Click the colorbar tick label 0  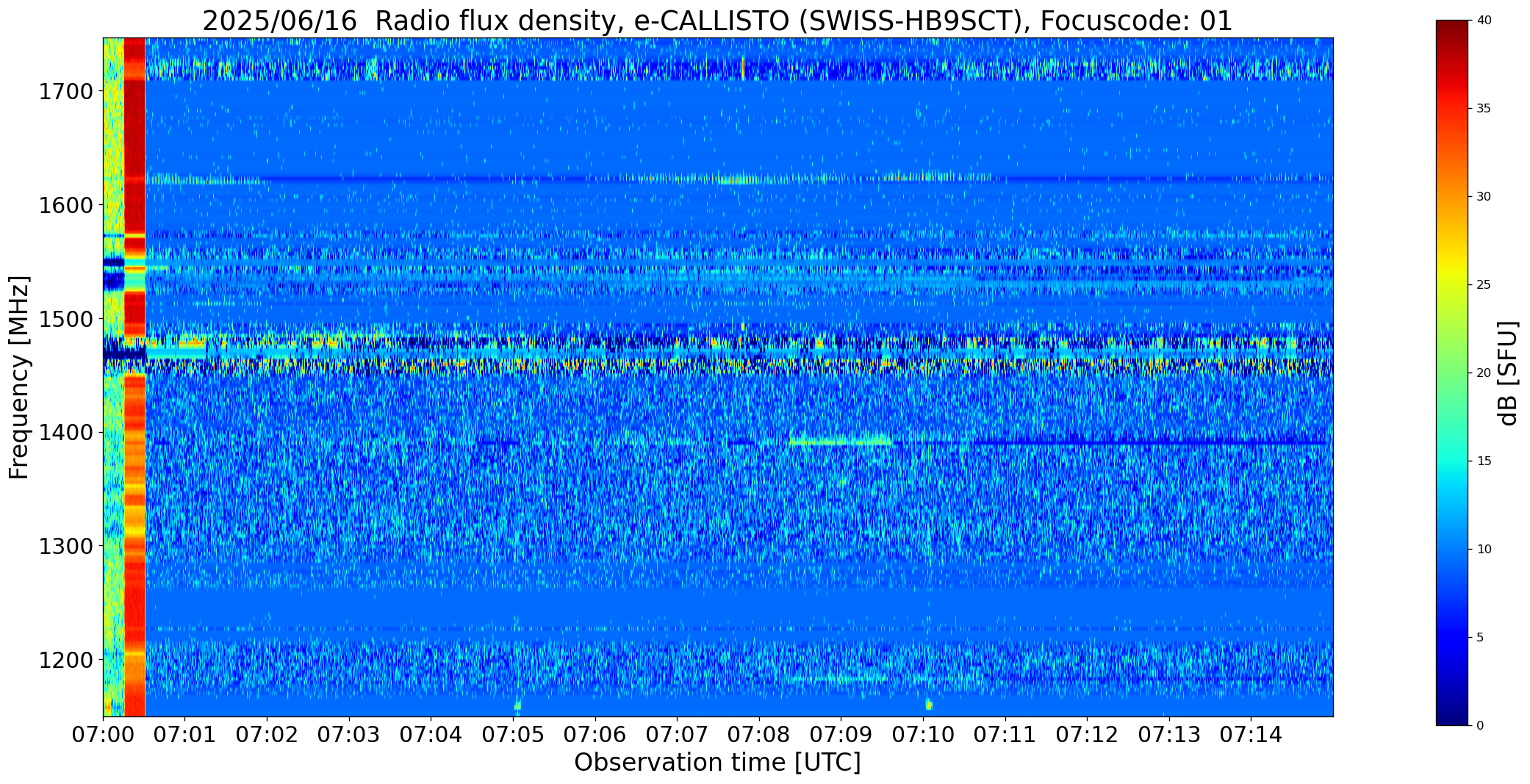[1480, 726]
